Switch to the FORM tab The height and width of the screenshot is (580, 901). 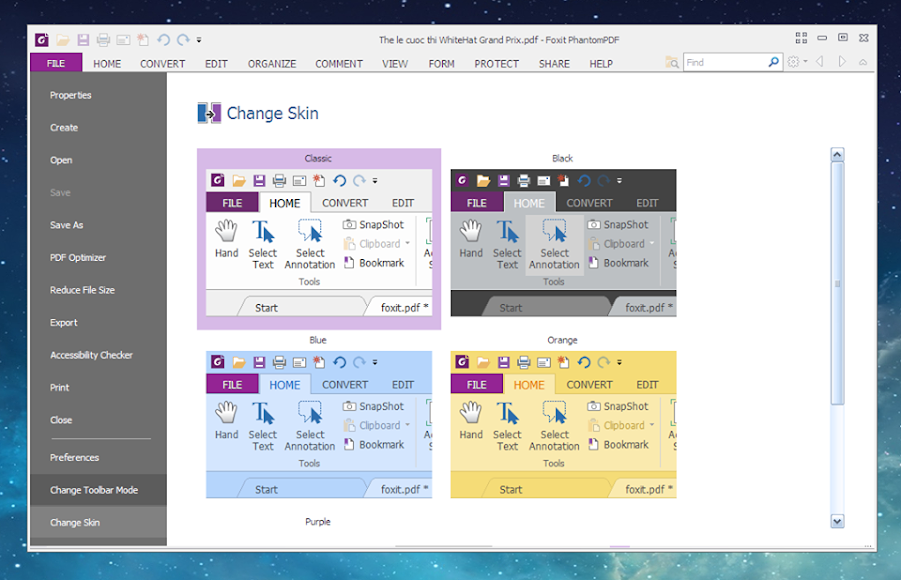click(441, 64)
